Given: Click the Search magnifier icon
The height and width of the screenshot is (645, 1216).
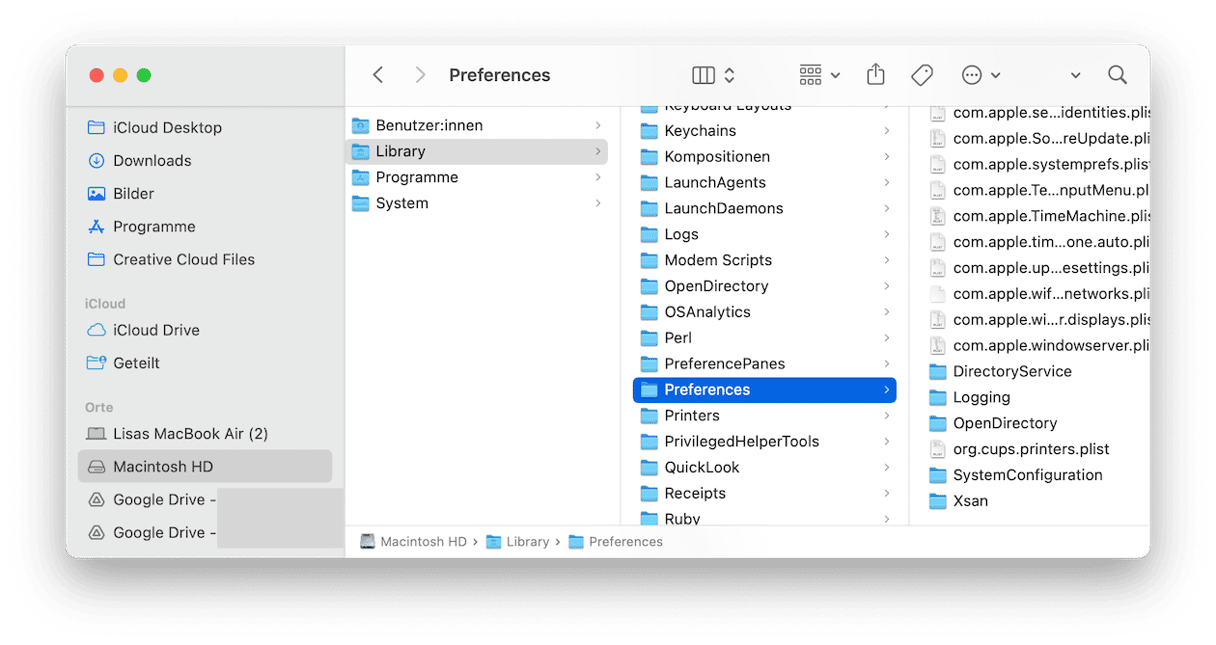Looking at the screenshot, I should tap(1117, 75).
